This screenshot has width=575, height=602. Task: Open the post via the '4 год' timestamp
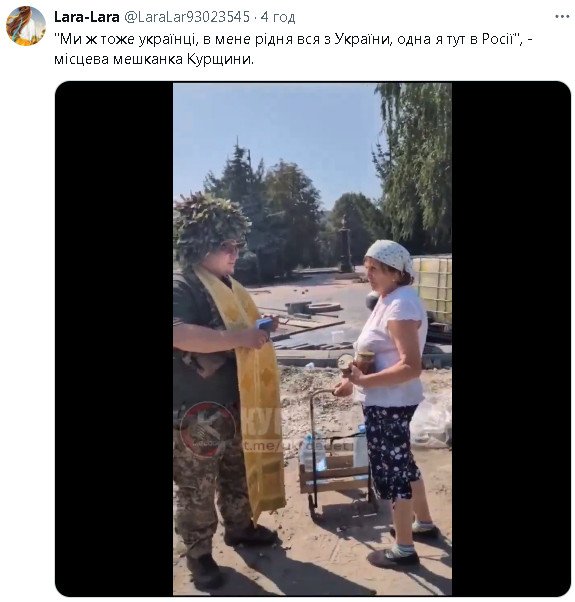(x=278, y=17)
